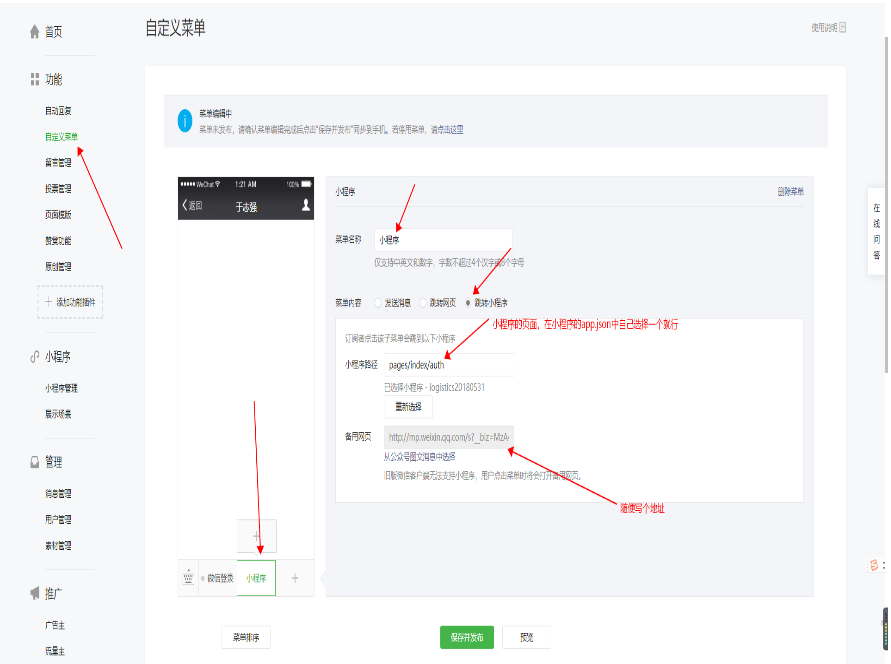
Task: Add a new top-level menu with plus
Action: tap(295, 578)
